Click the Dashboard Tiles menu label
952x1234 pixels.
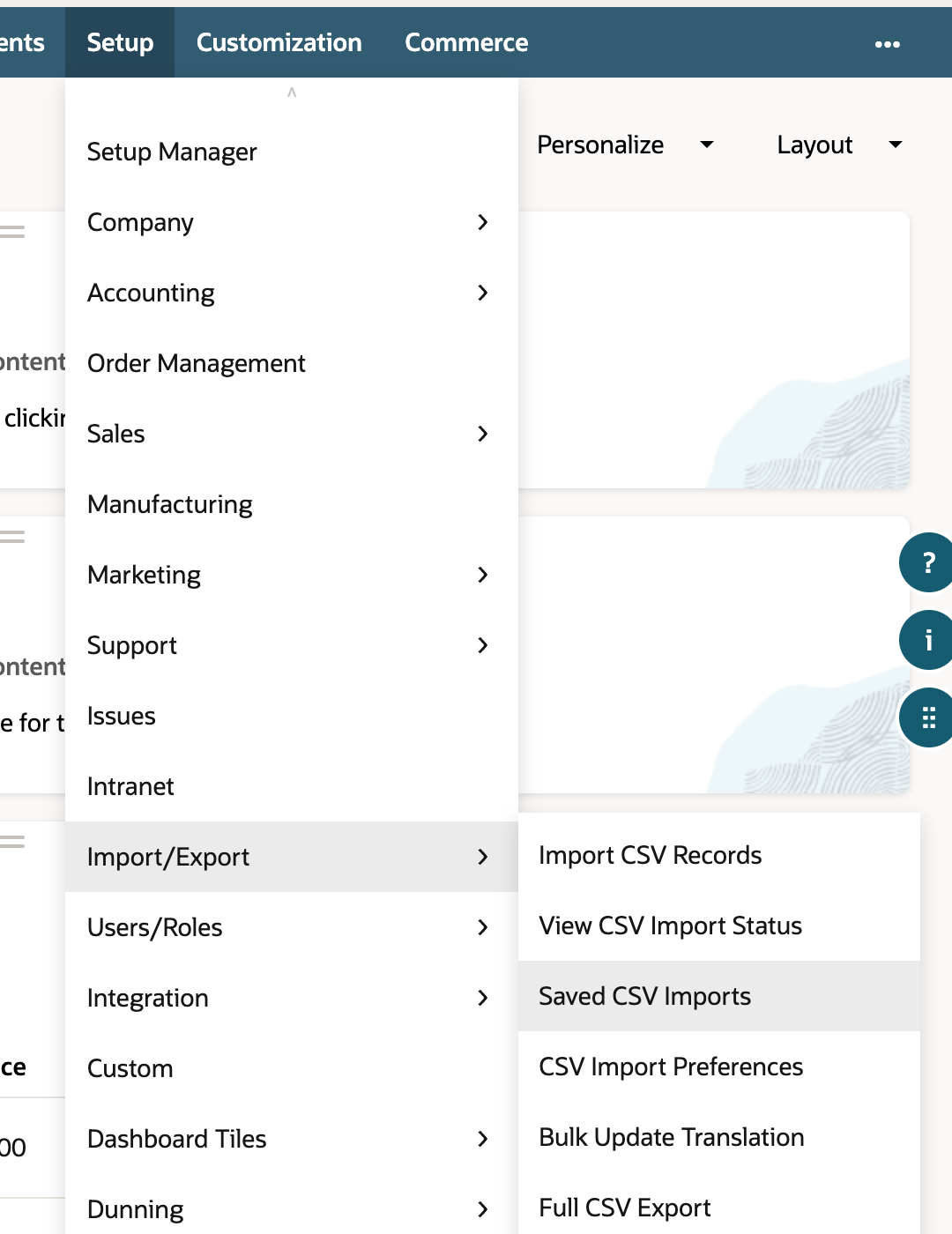(176, 1139)
